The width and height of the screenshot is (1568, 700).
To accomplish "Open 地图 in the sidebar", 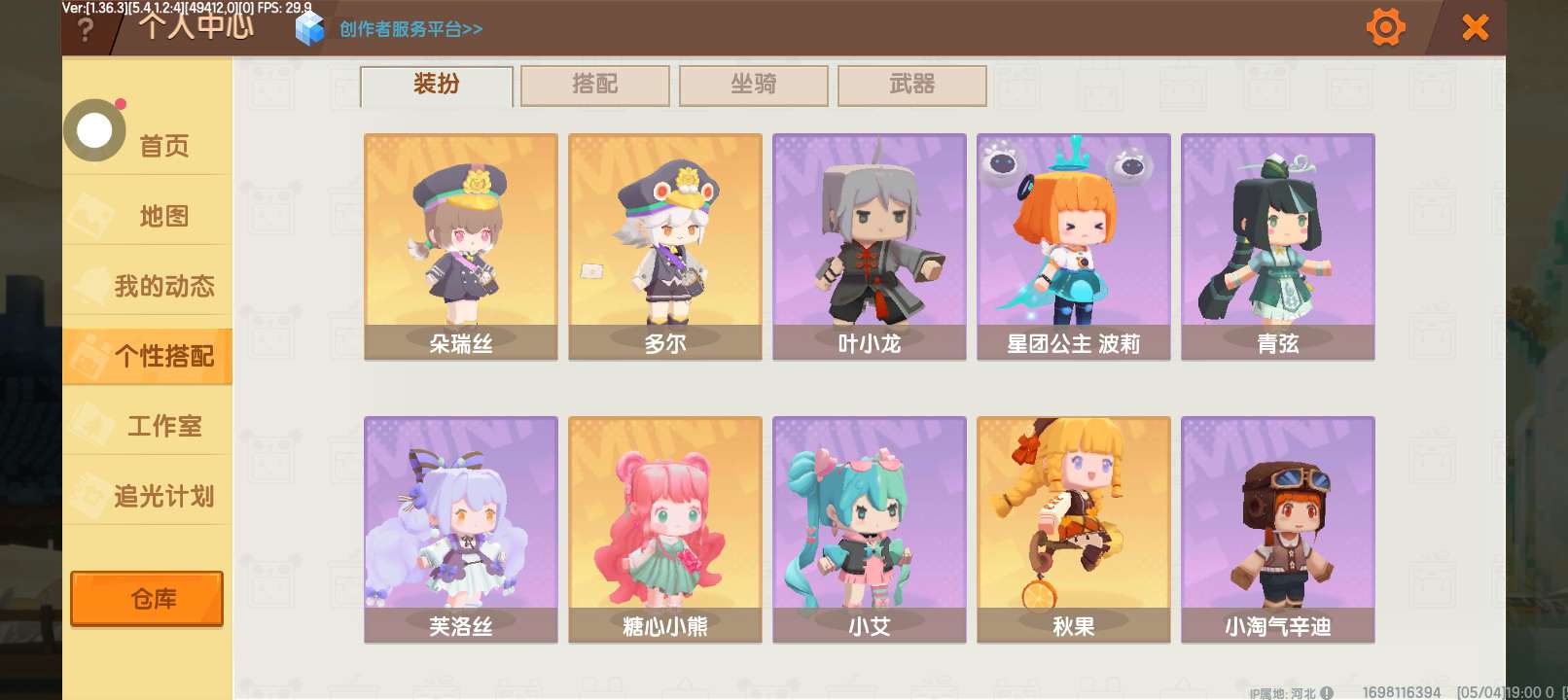I will (148, 216).
